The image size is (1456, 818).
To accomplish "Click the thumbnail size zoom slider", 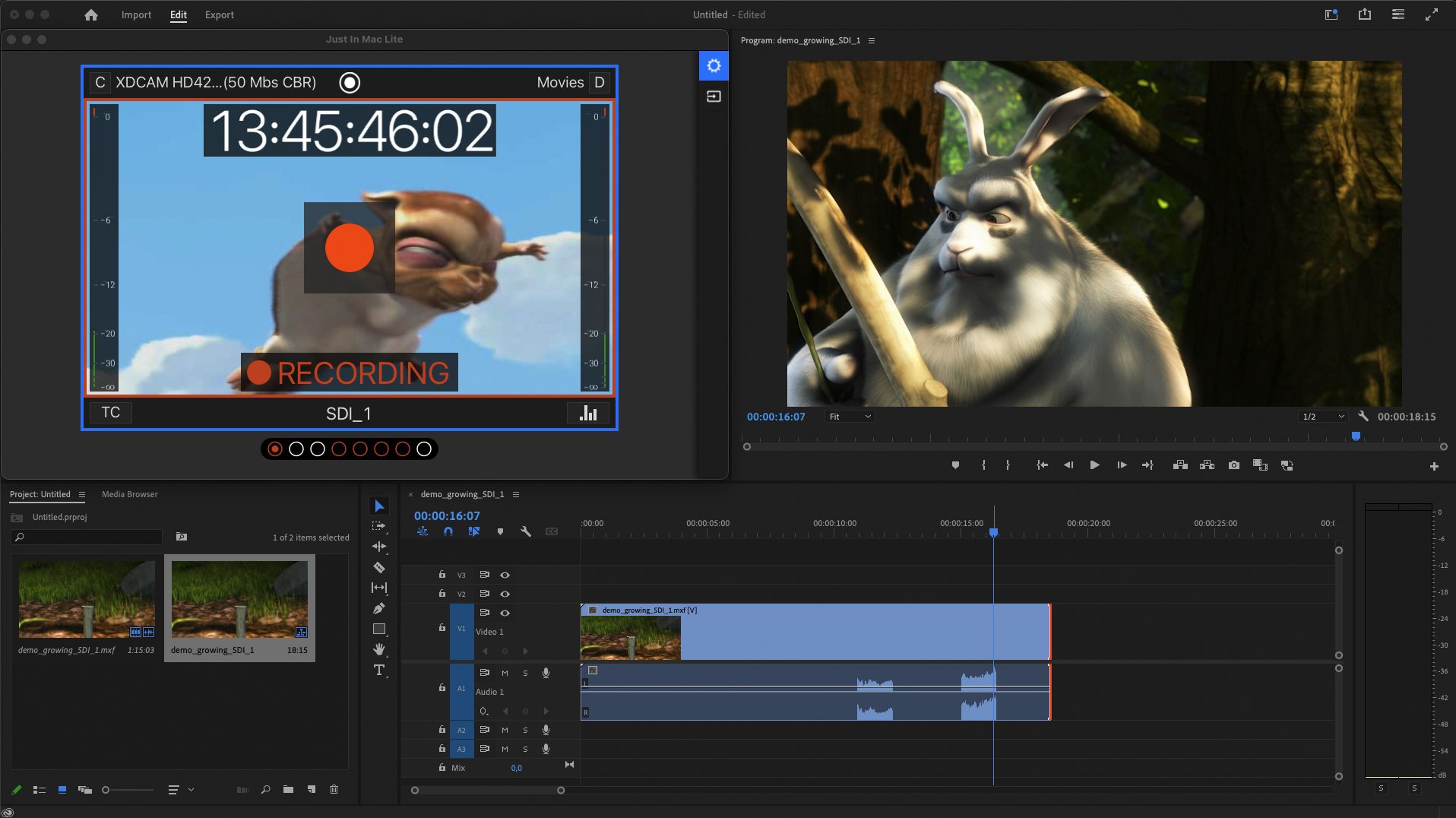I will tap(106, 790).
